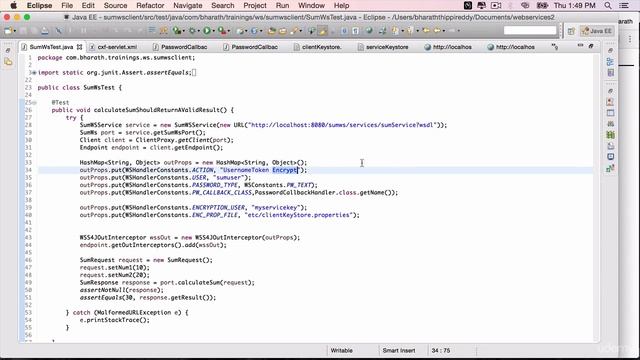Click the Run on Server icon

coord(177,31)
